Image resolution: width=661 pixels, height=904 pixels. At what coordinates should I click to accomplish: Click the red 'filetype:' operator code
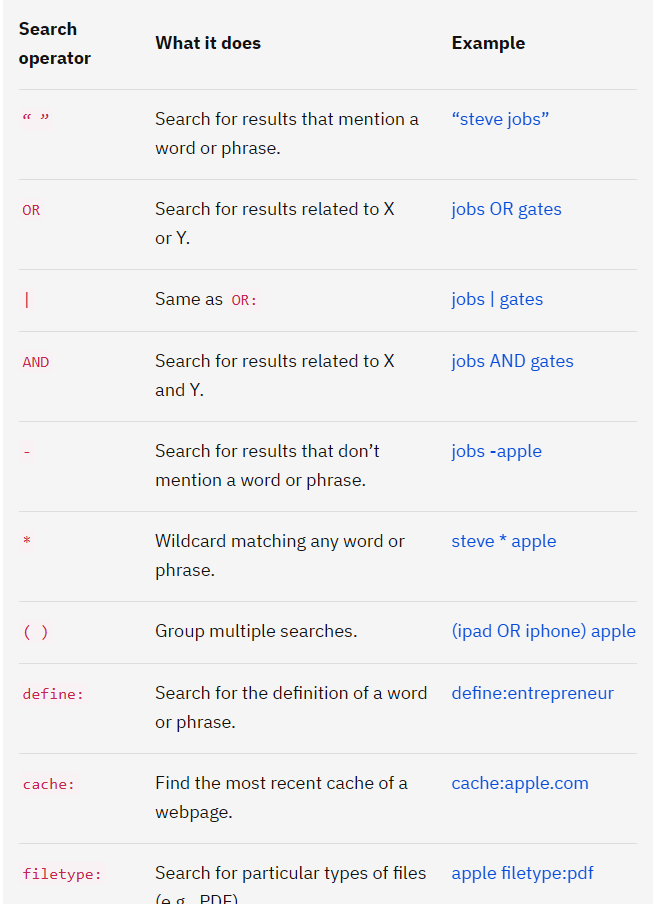[x=62, y=874]
